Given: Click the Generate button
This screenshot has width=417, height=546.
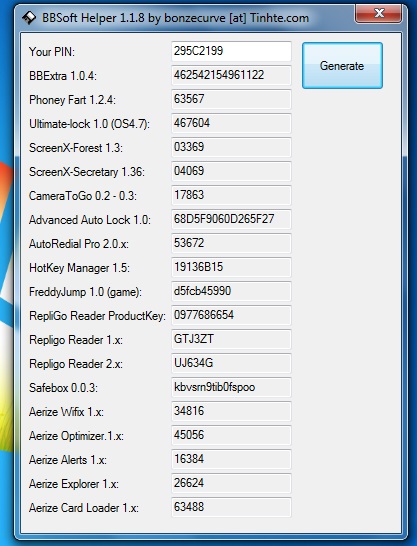Looking at the screenshot, I should [342, 65].
